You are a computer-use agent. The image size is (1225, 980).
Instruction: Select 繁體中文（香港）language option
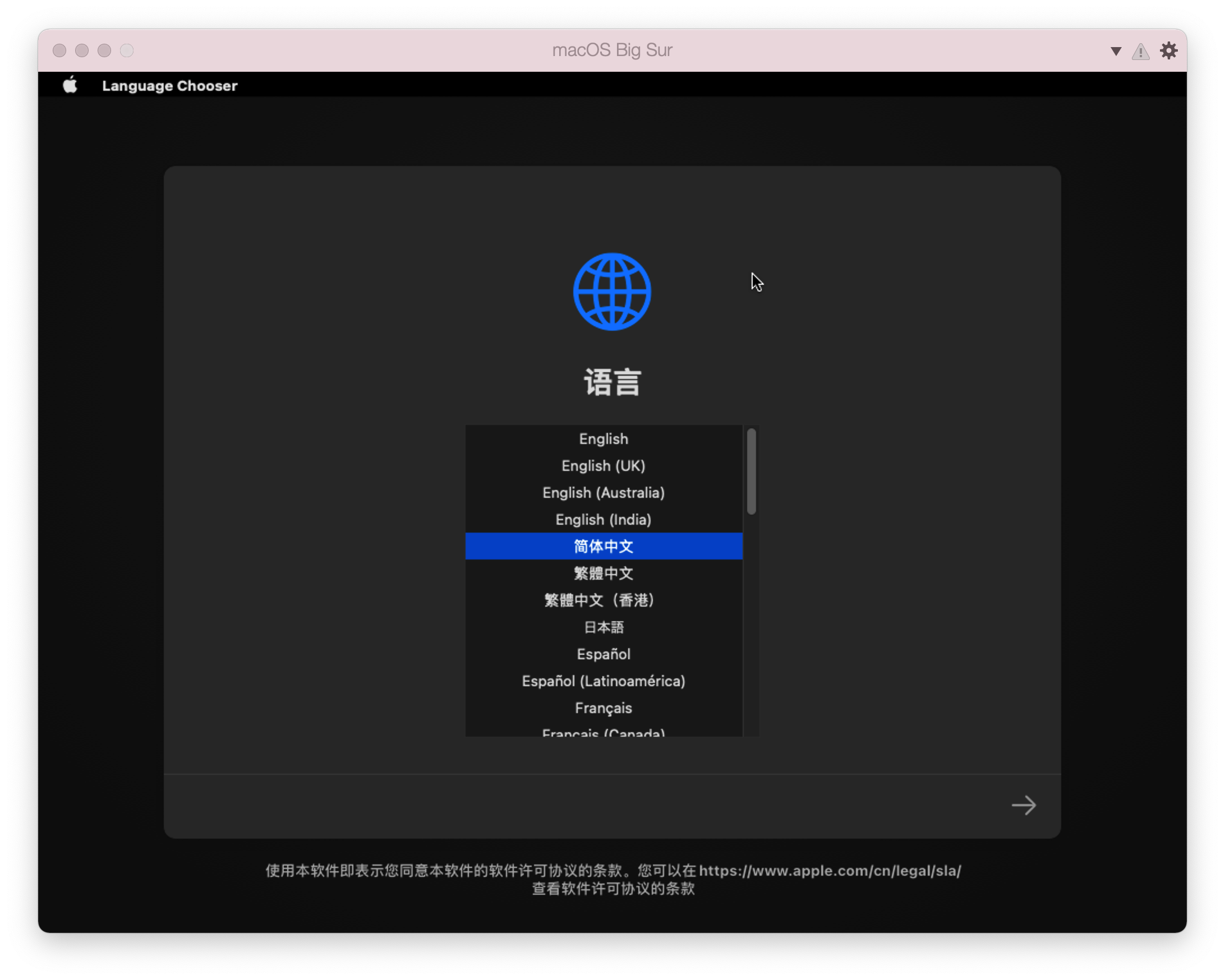604,600
